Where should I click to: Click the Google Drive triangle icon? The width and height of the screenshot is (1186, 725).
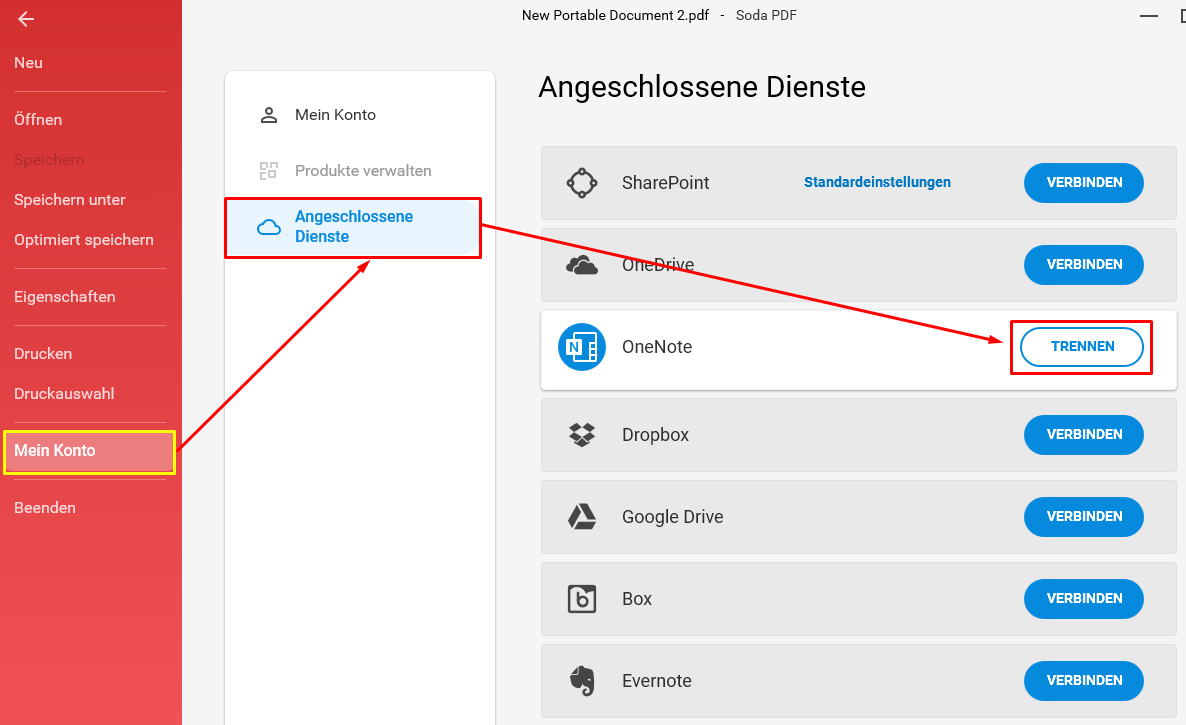coord(582,516)
